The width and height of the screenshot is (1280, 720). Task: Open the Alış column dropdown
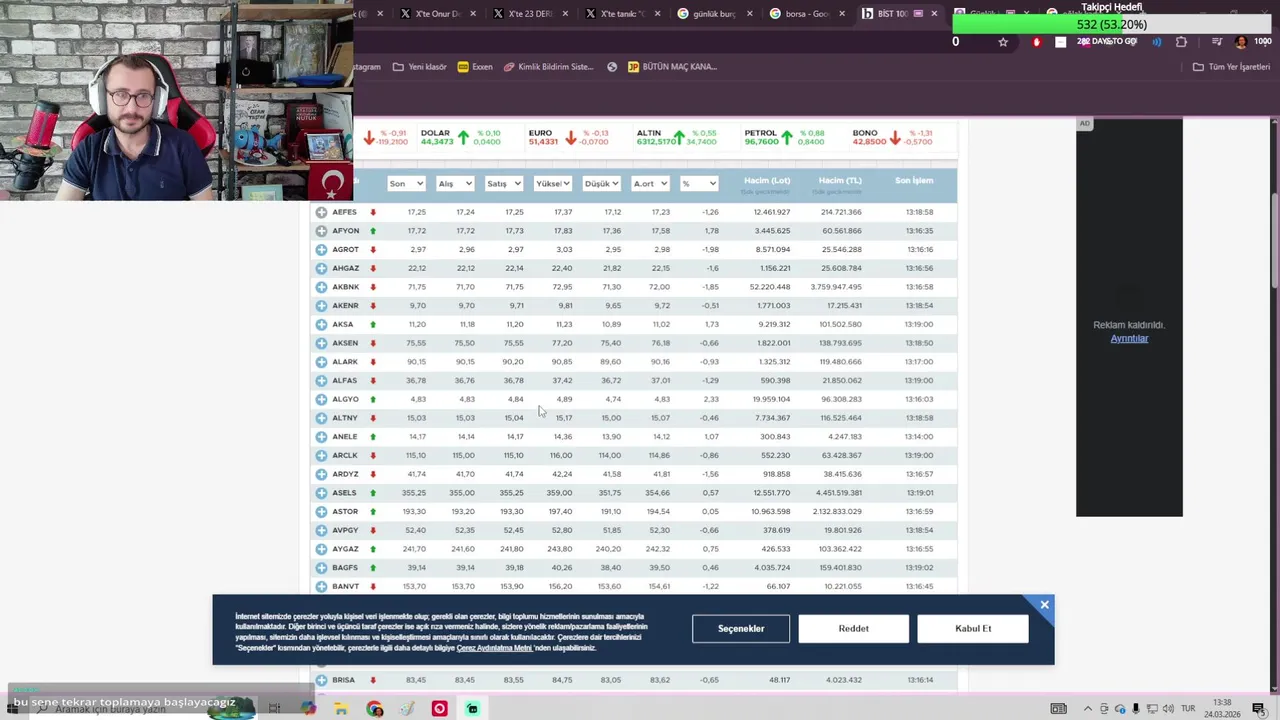pos(454,183)
